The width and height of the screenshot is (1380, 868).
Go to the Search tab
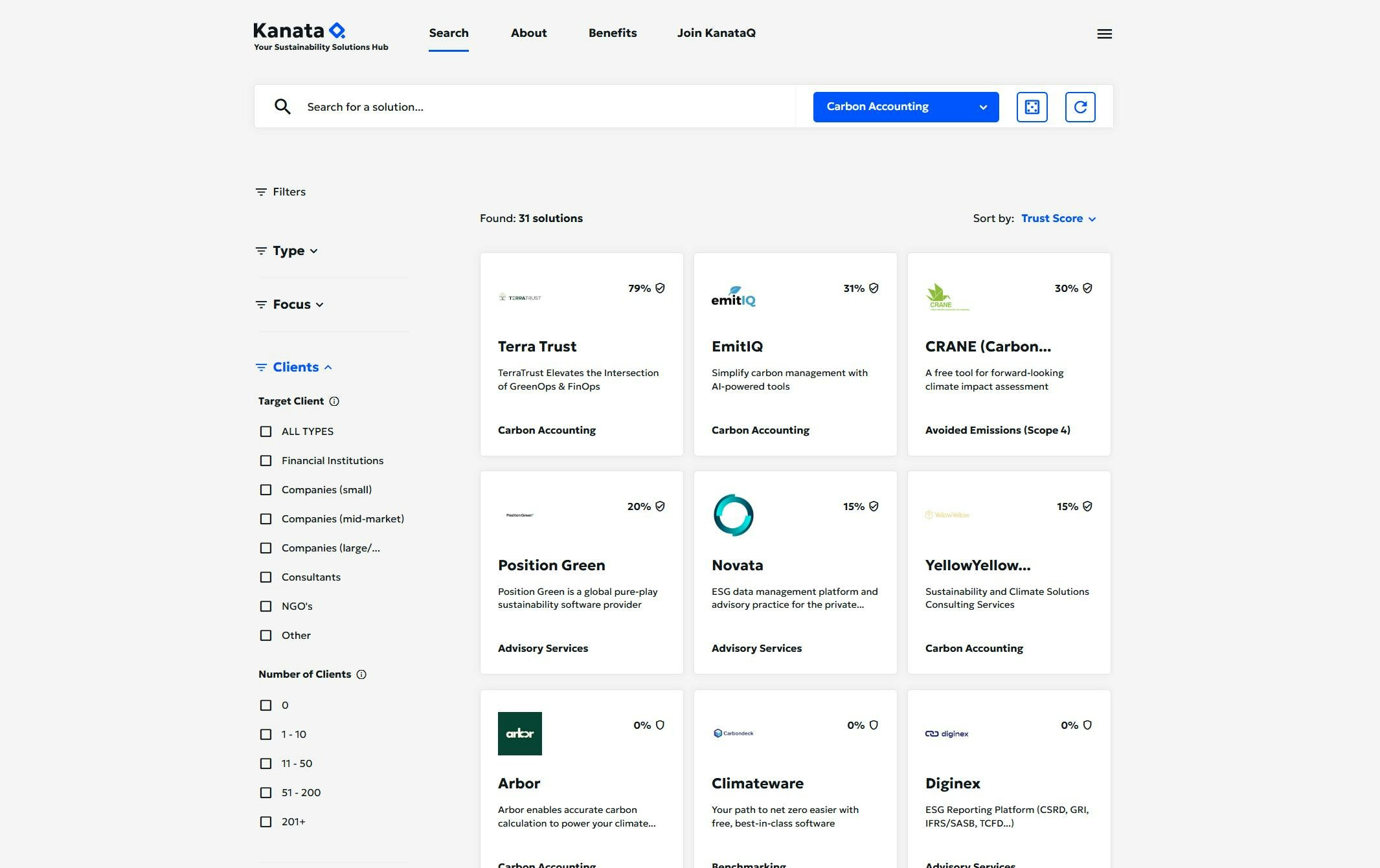449,33
